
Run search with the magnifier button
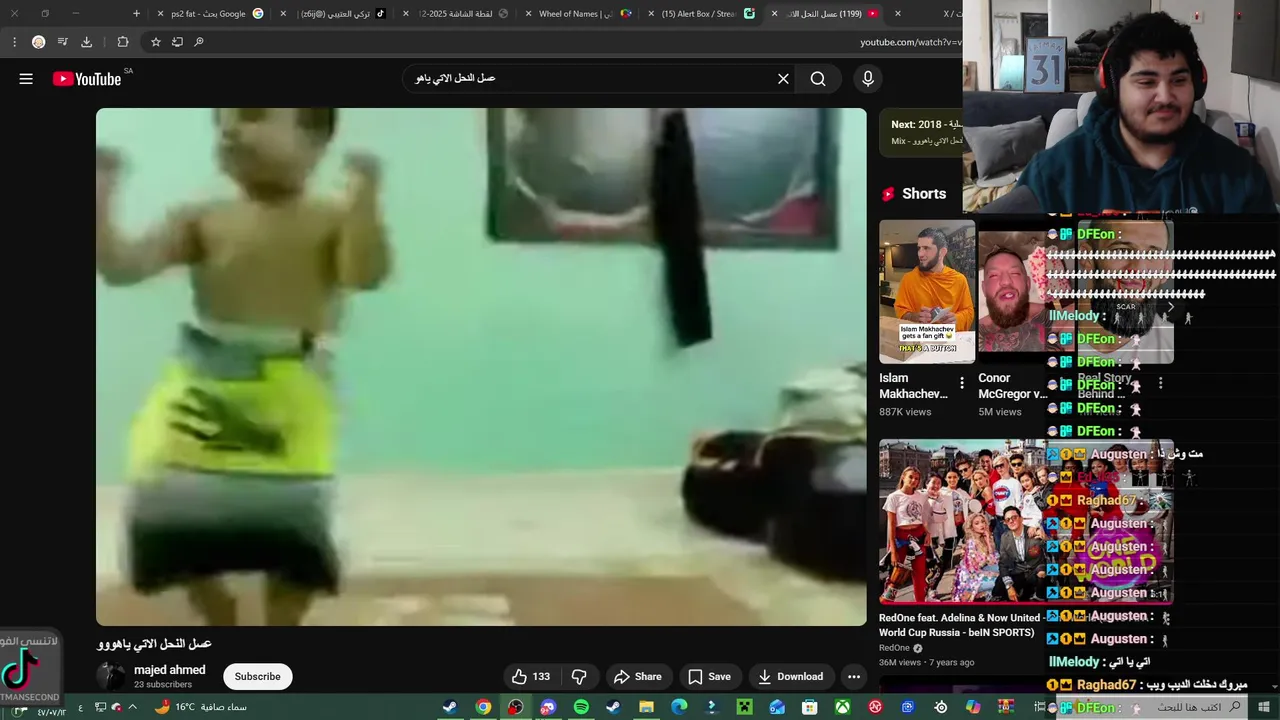pyautogui.click(x=818, y=79)
